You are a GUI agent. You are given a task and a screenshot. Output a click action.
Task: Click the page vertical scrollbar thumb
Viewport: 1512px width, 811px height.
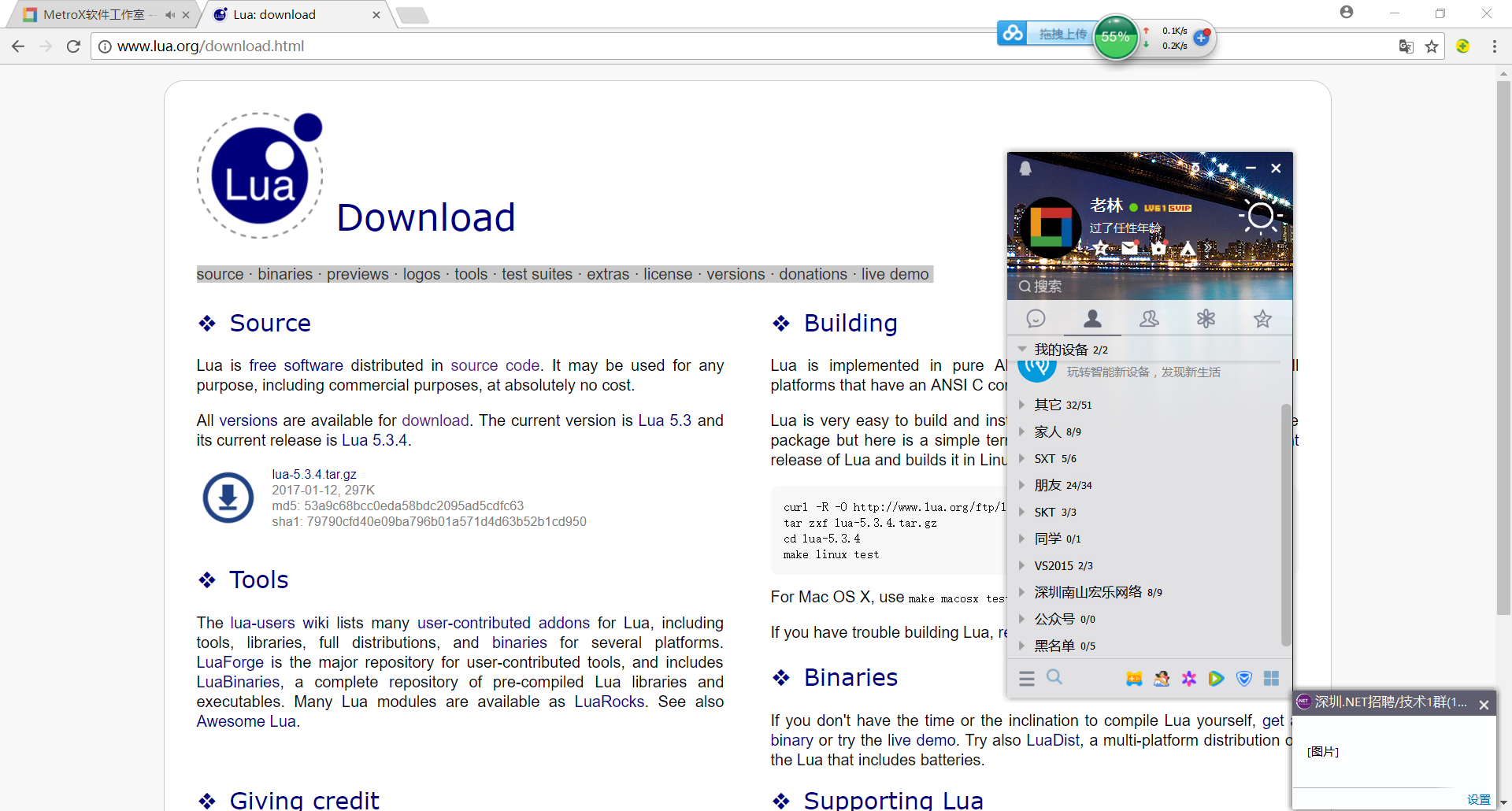[1503, 346]
